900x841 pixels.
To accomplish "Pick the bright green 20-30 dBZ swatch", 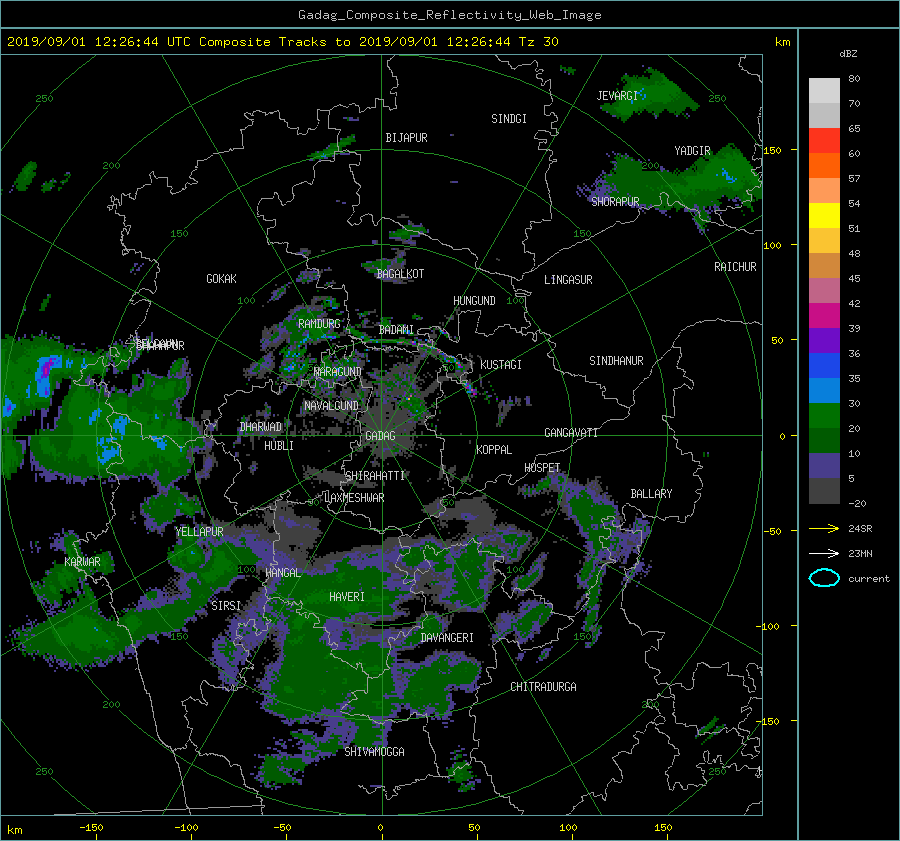I will (x=824, y=415).
